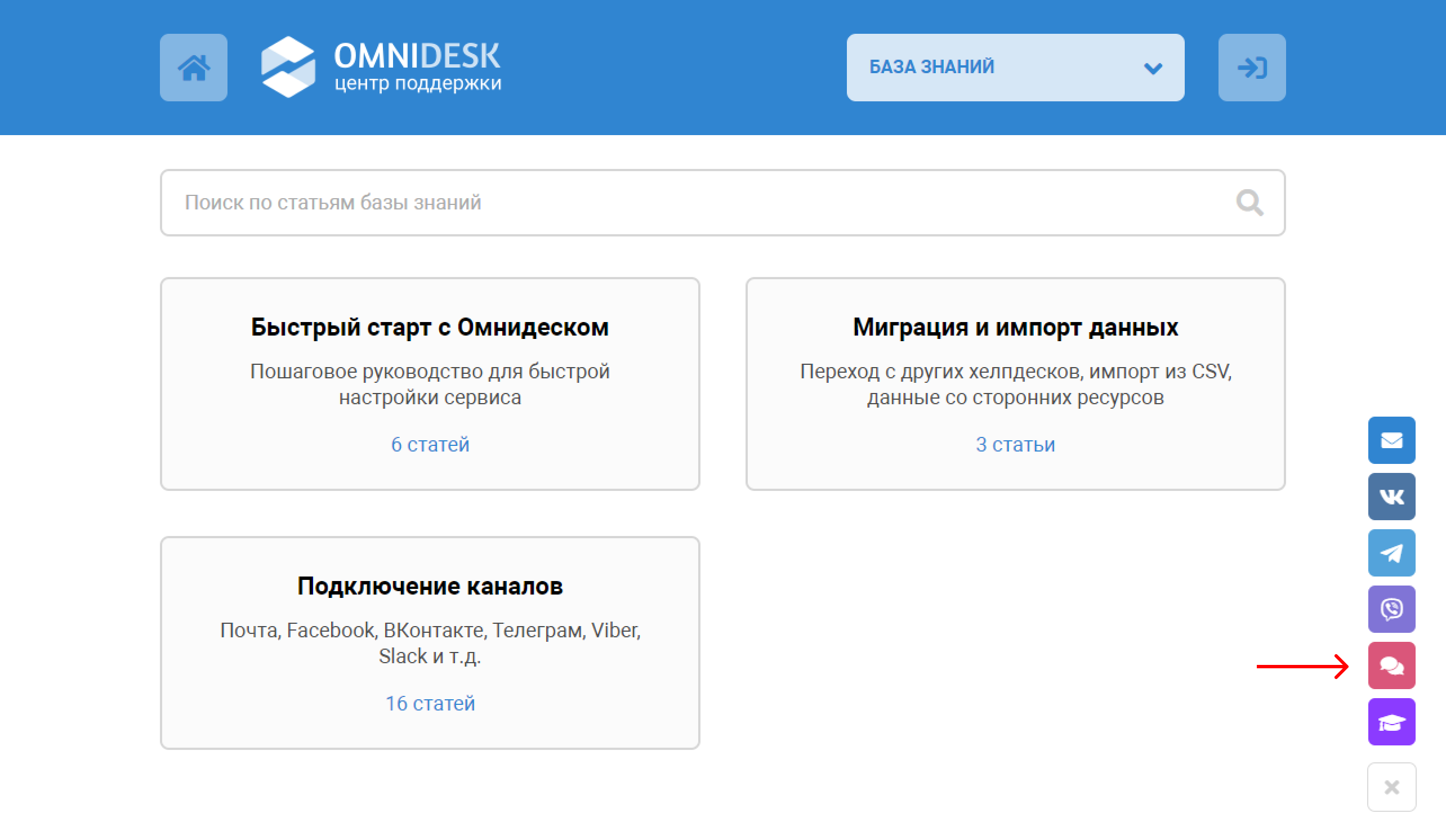The height and width of the screenshot is (840, 1446).
Task: Click the home icon in header
Action: coord(193,68)
